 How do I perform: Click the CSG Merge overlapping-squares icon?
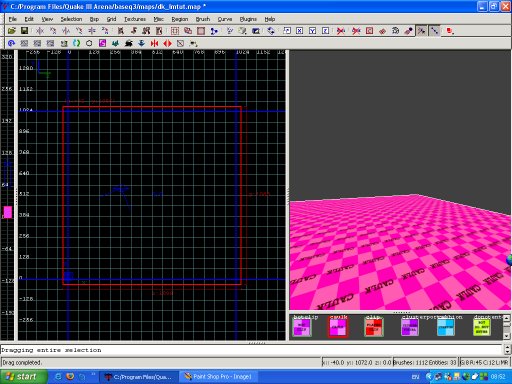click(x=188, y=31)
